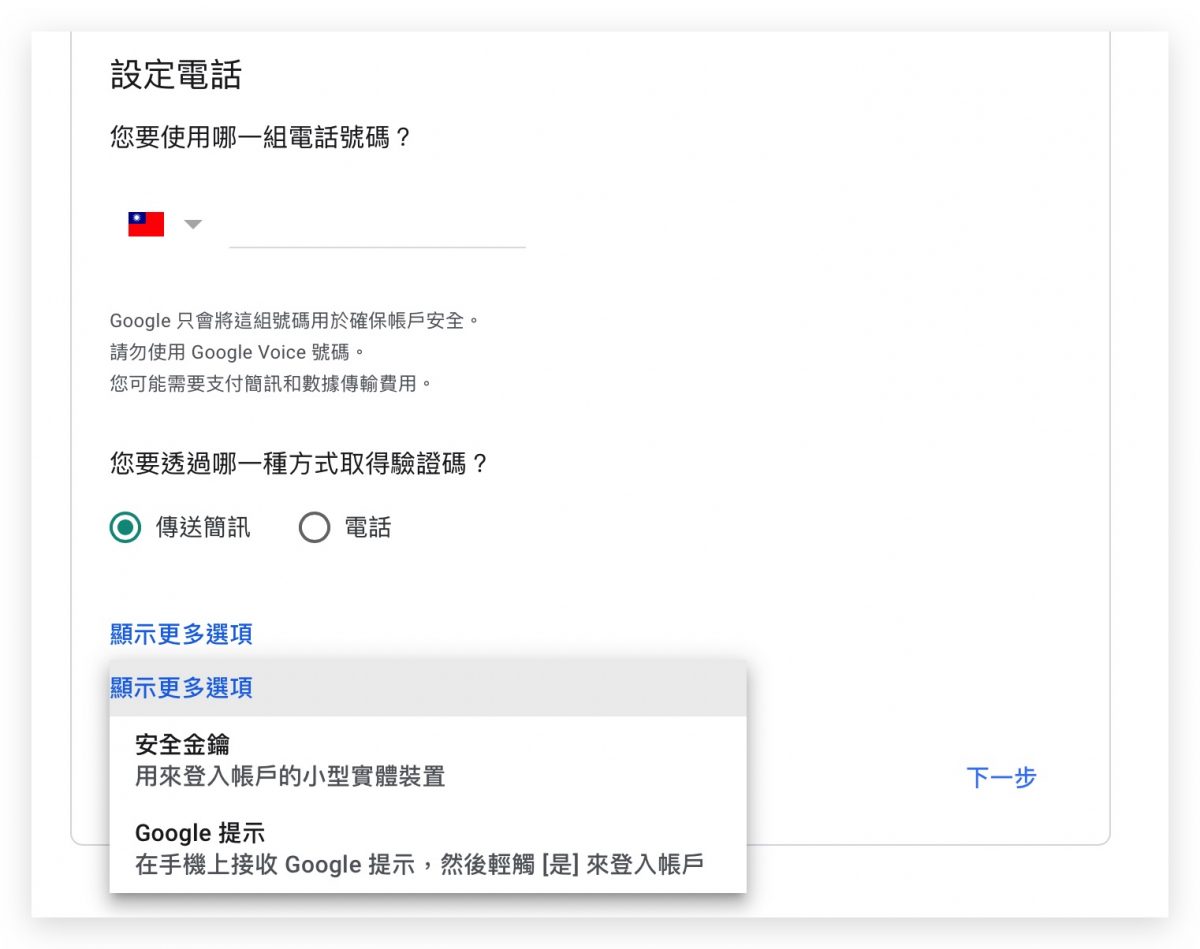Select the 傳送簡訊 radio button
Screen dimensions: 1200x949
pos(125,527)
